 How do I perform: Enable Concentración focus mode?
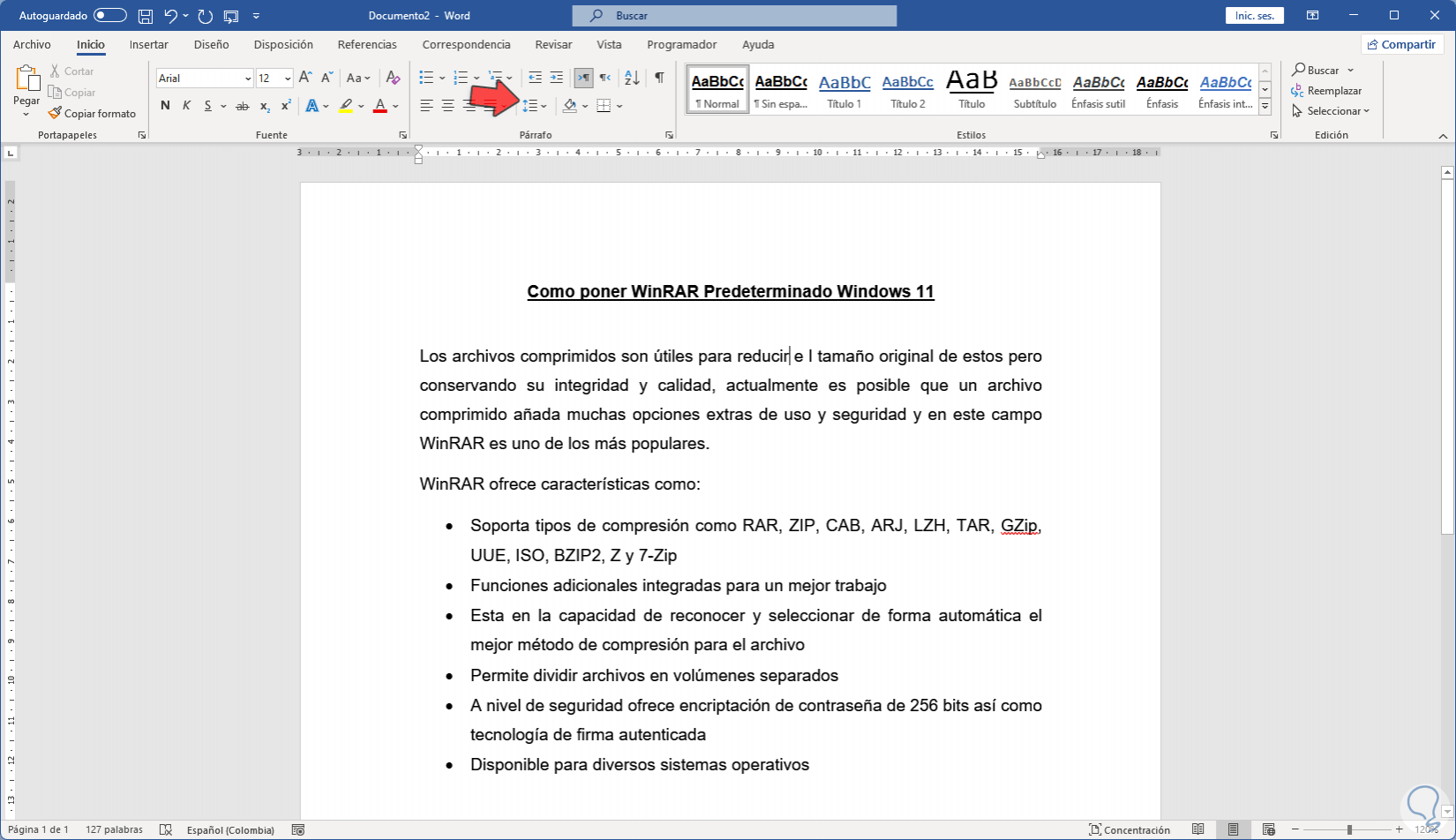pyautogui.click(x=1130, y=829)
